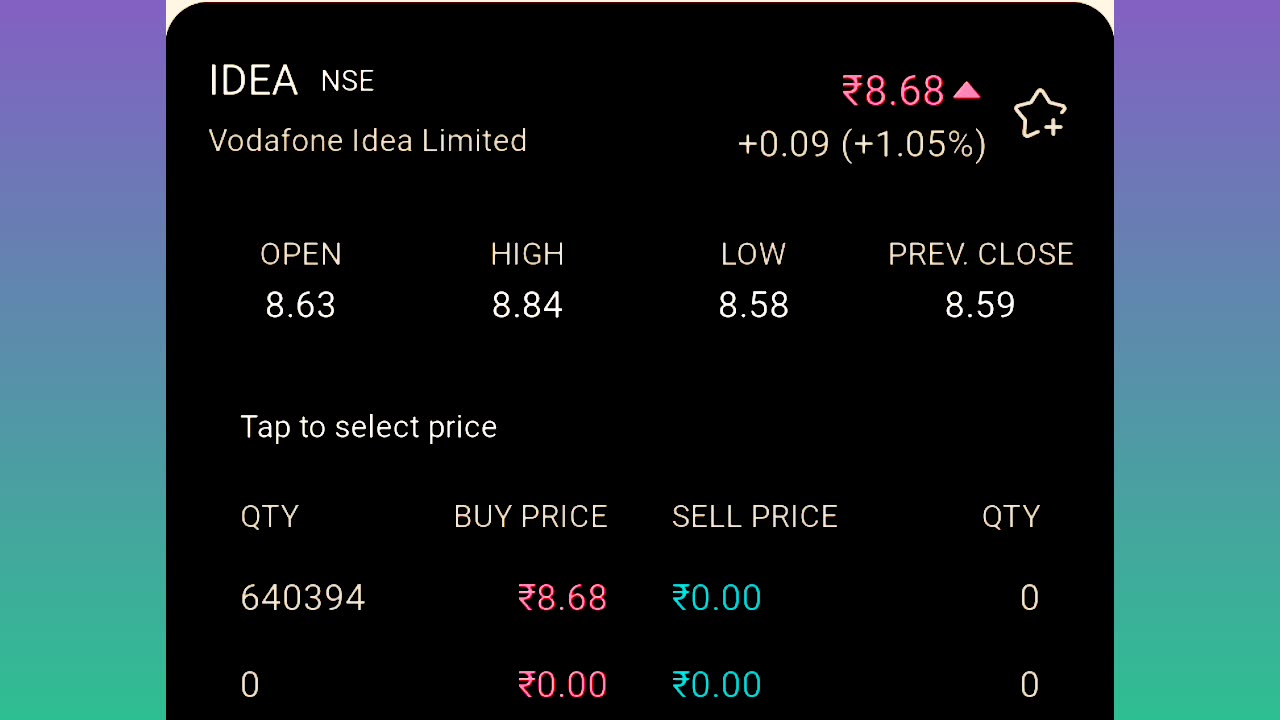Click the Tap to select price label

368,427
